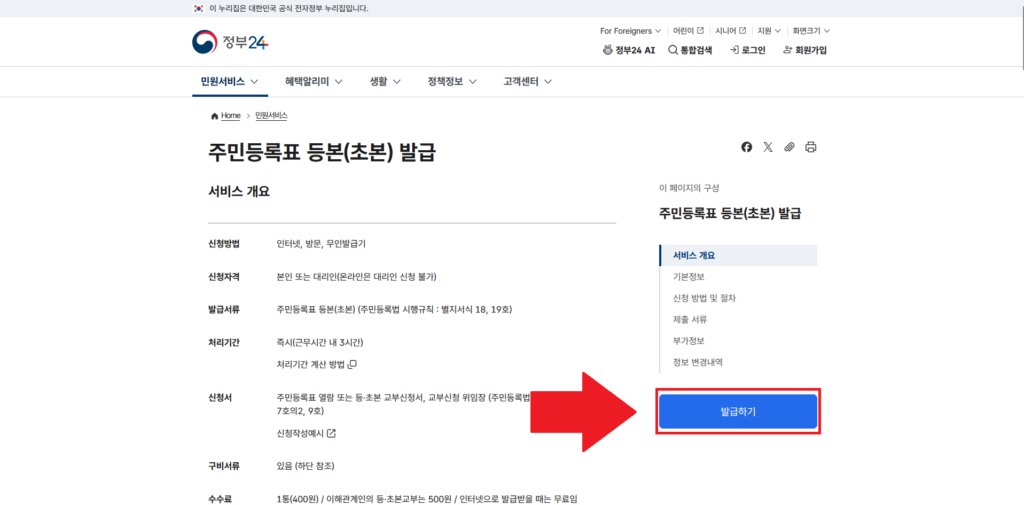Viewport: 1024px width, 505px height.
Task: Open the 혜택알리미 main menu
Action: click(x=314, y=82)
